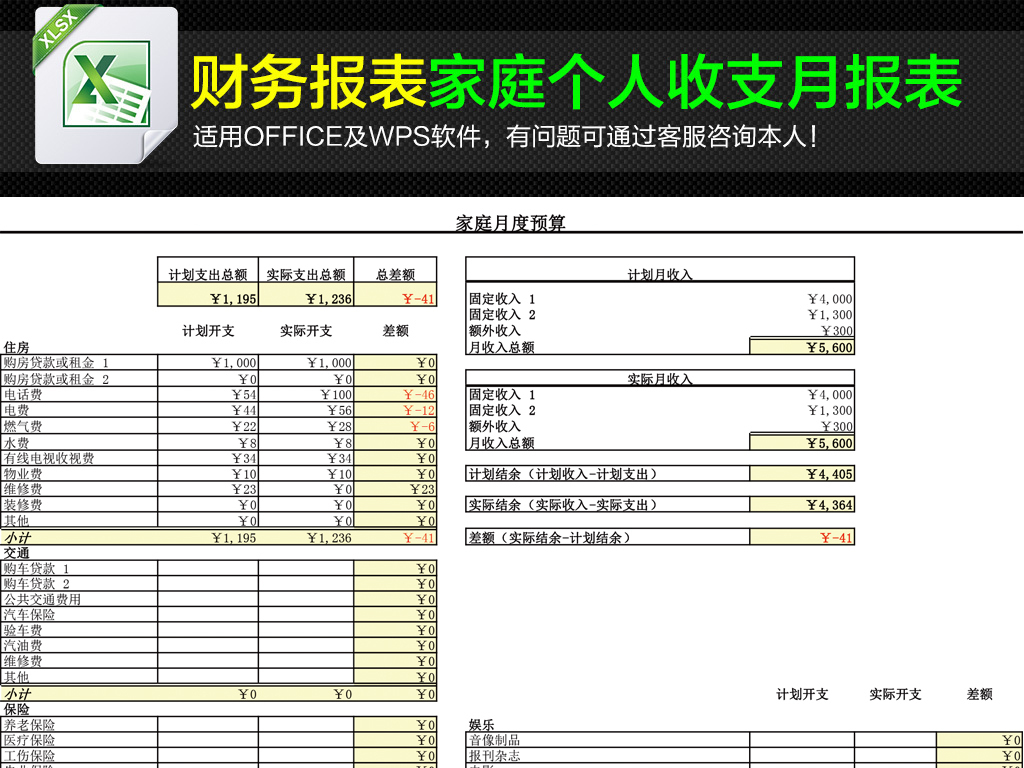Select the 实际月收入 table header

click(660, 375)
